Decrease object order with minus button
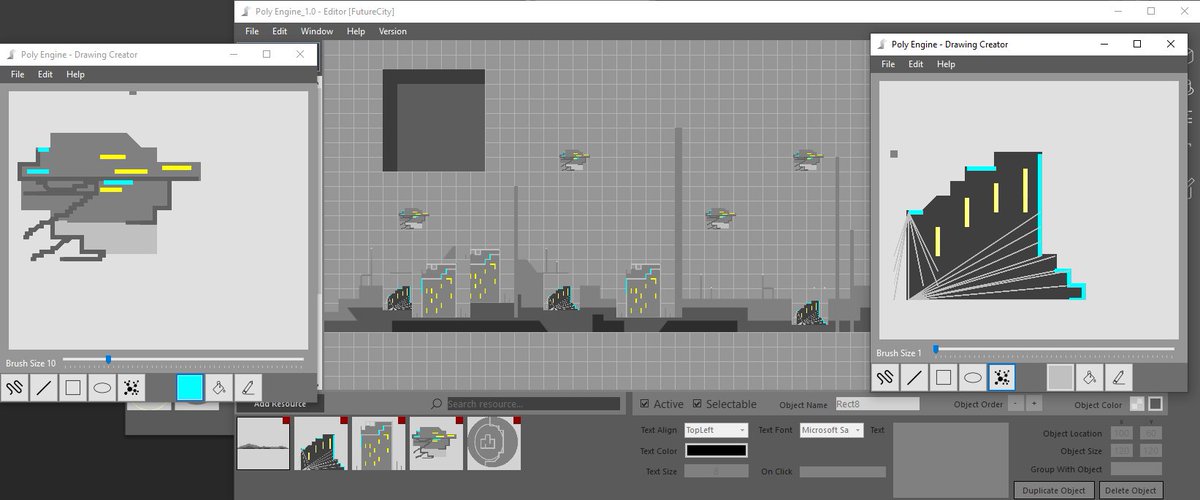 tap(1015, 404)
